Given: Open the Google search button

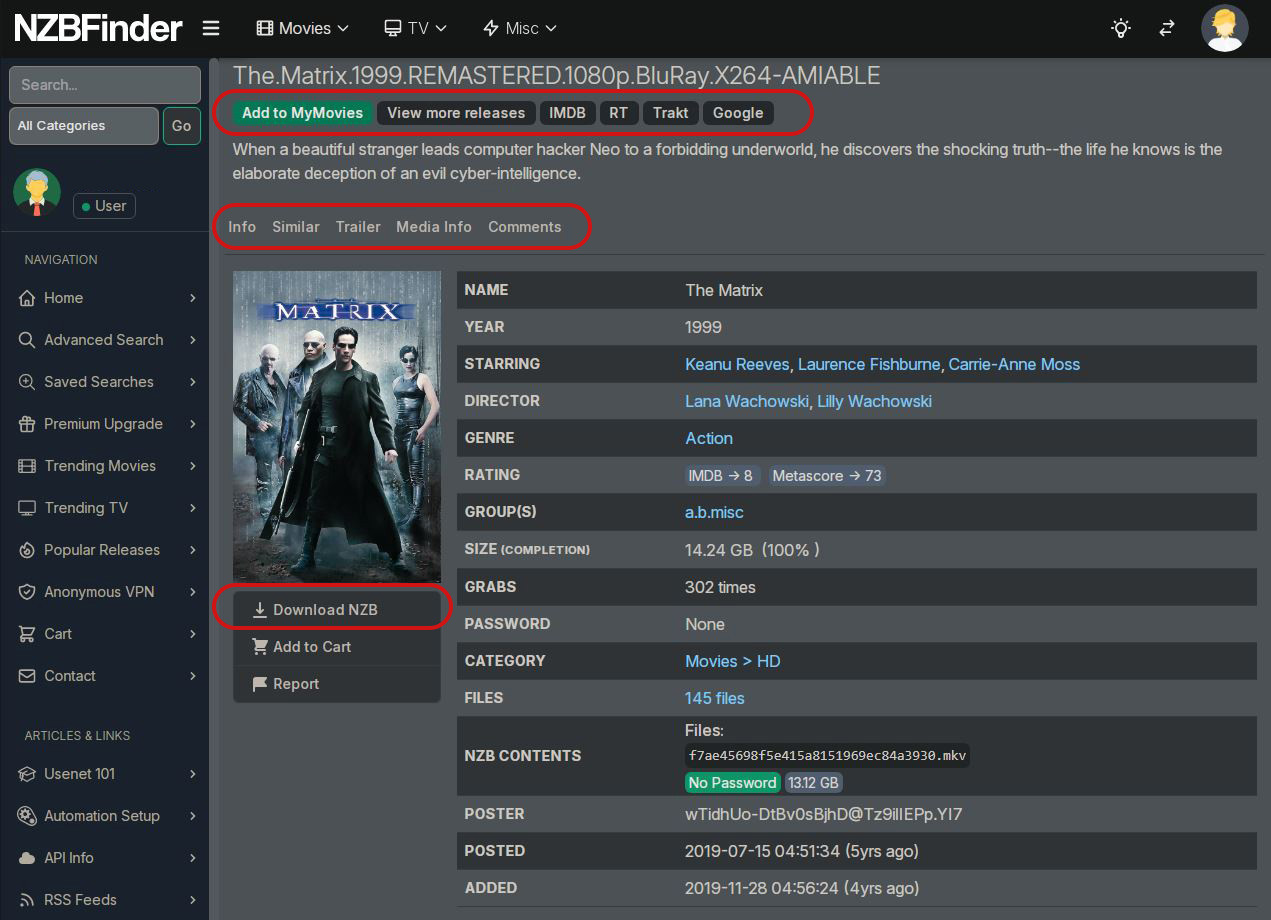Looking at the screenshot, I should pos(738,113).
